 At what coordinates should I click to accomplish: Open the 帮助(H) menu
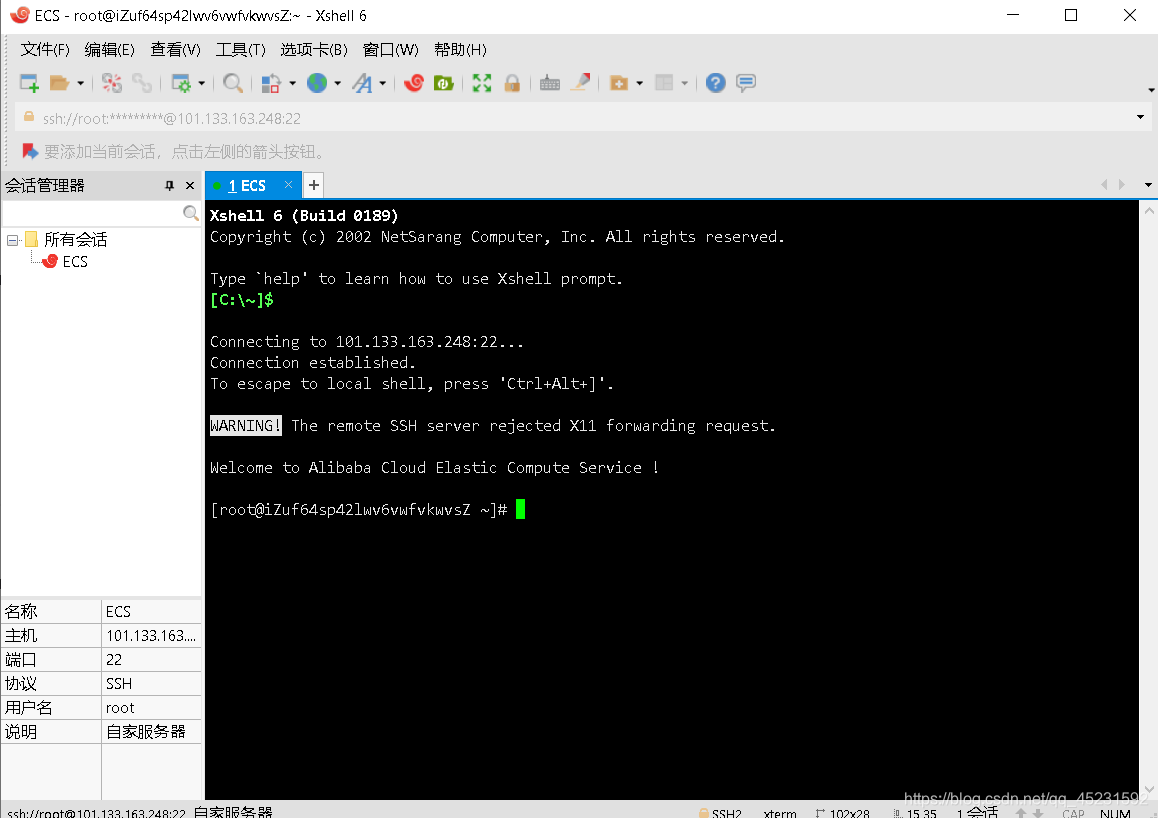[x=460, y=49]
